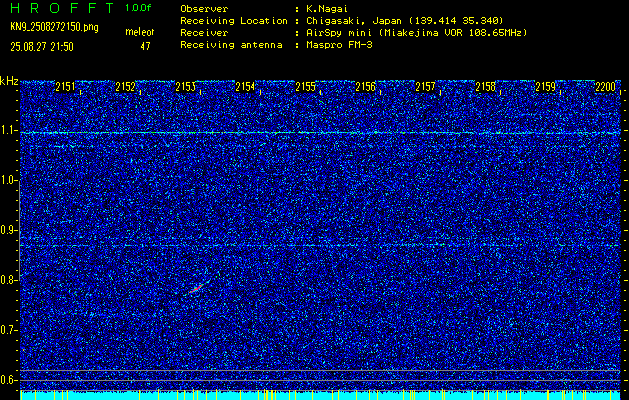Image resolution: width=629 pixels, height=400 pixels.
Task: Click the Chigasaki, Japan location text
Action: coord(404,20)
